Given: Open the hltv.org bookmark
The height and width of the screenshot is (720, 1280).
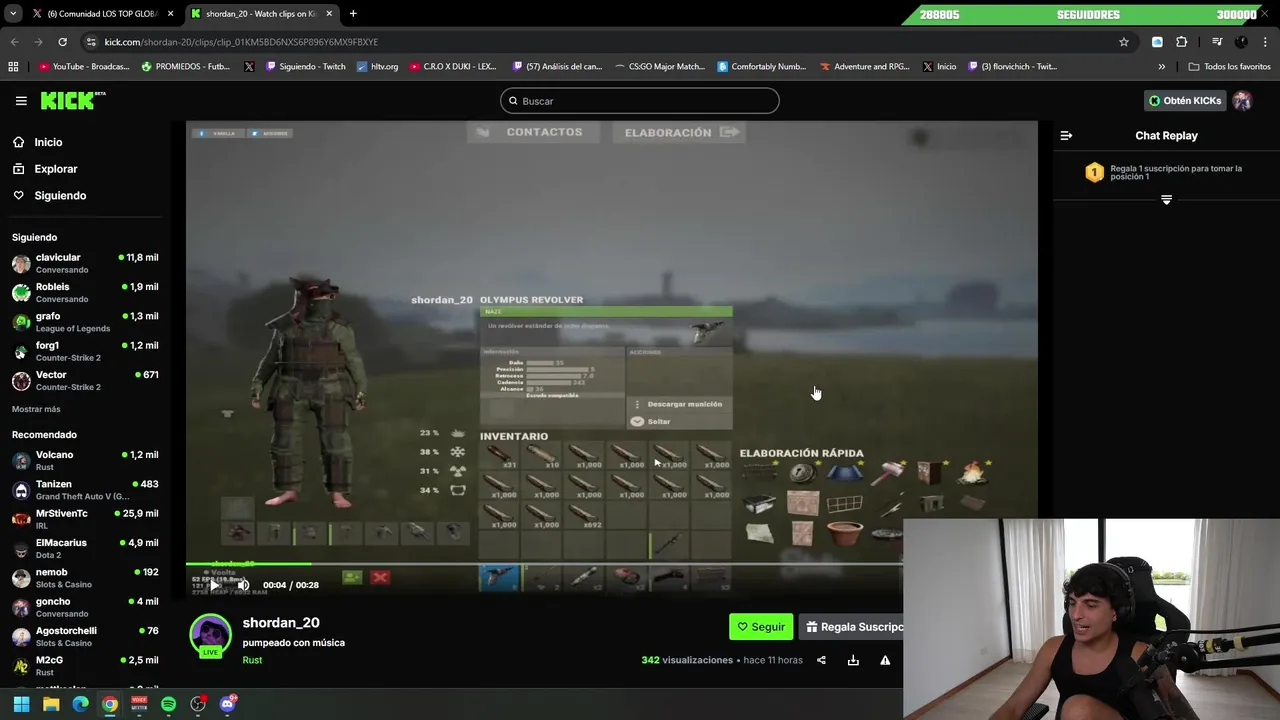Looking at the screenshot, I should pos(377,66).
